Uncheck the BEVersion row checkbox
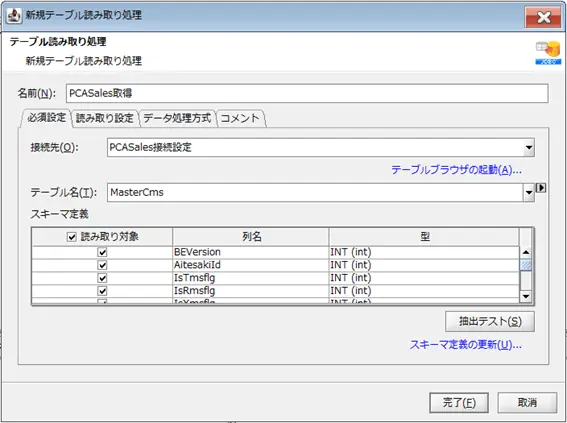 [102, 252]
